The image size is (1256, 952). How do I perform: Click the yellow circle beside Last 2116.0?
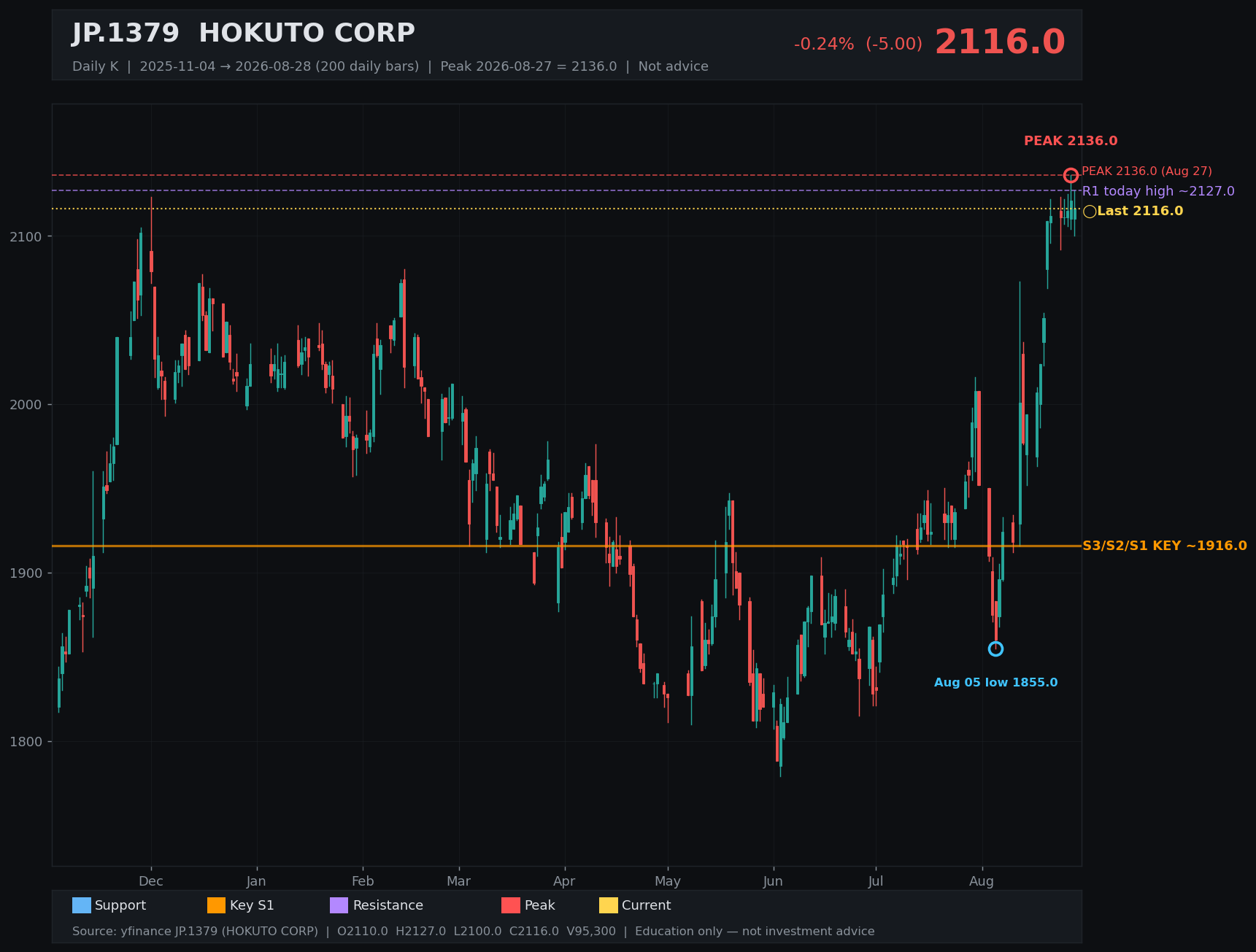pyautogui.click(x=1090, y=212)
